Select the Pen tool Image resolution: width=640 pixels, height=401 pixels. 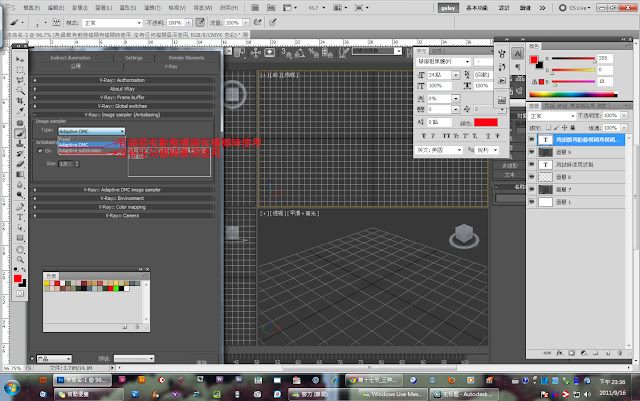coord(20,207)
